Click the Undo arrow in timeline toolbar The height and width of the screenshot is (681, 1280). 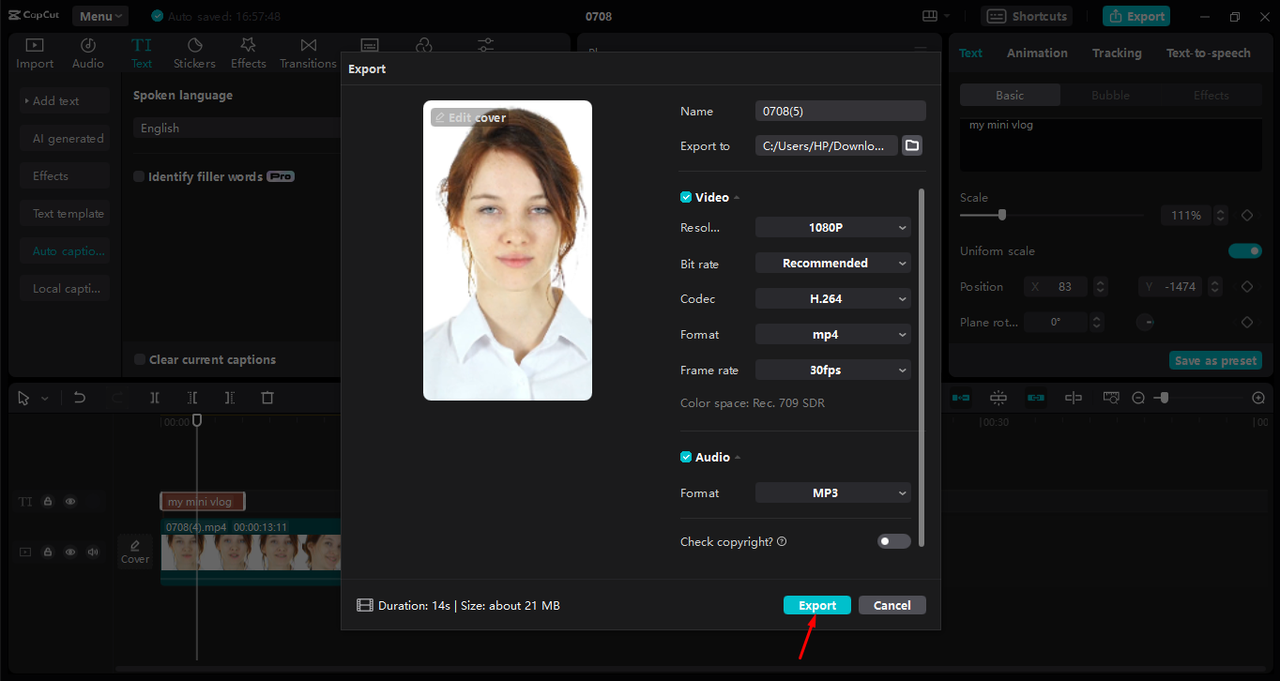[x=79, y=398]
